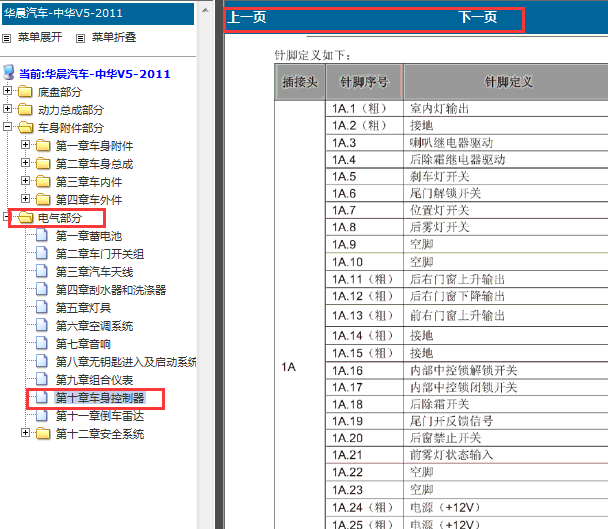Open 第一章蓄电池 chapter
Screen dimensions: 608x529
[89, 236]
